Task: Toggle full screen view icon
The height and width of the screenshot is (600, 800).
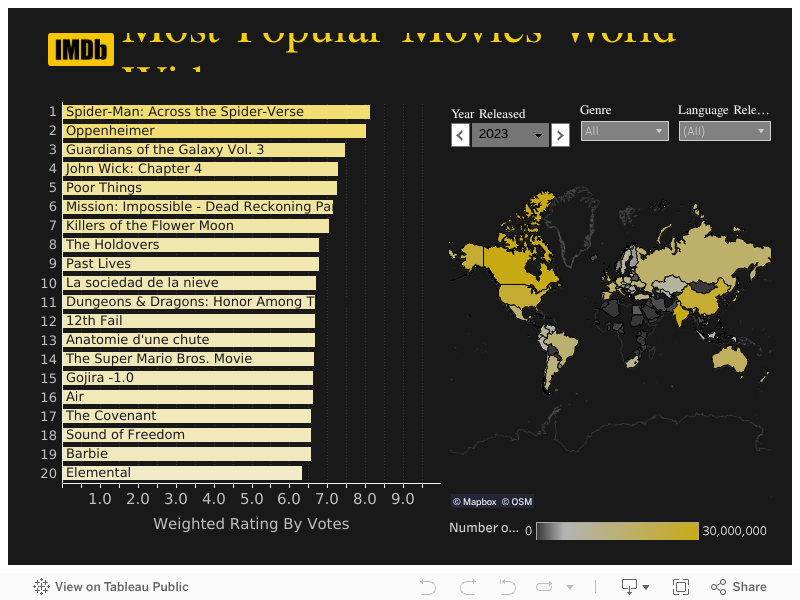Action: (x=681, y=587)
